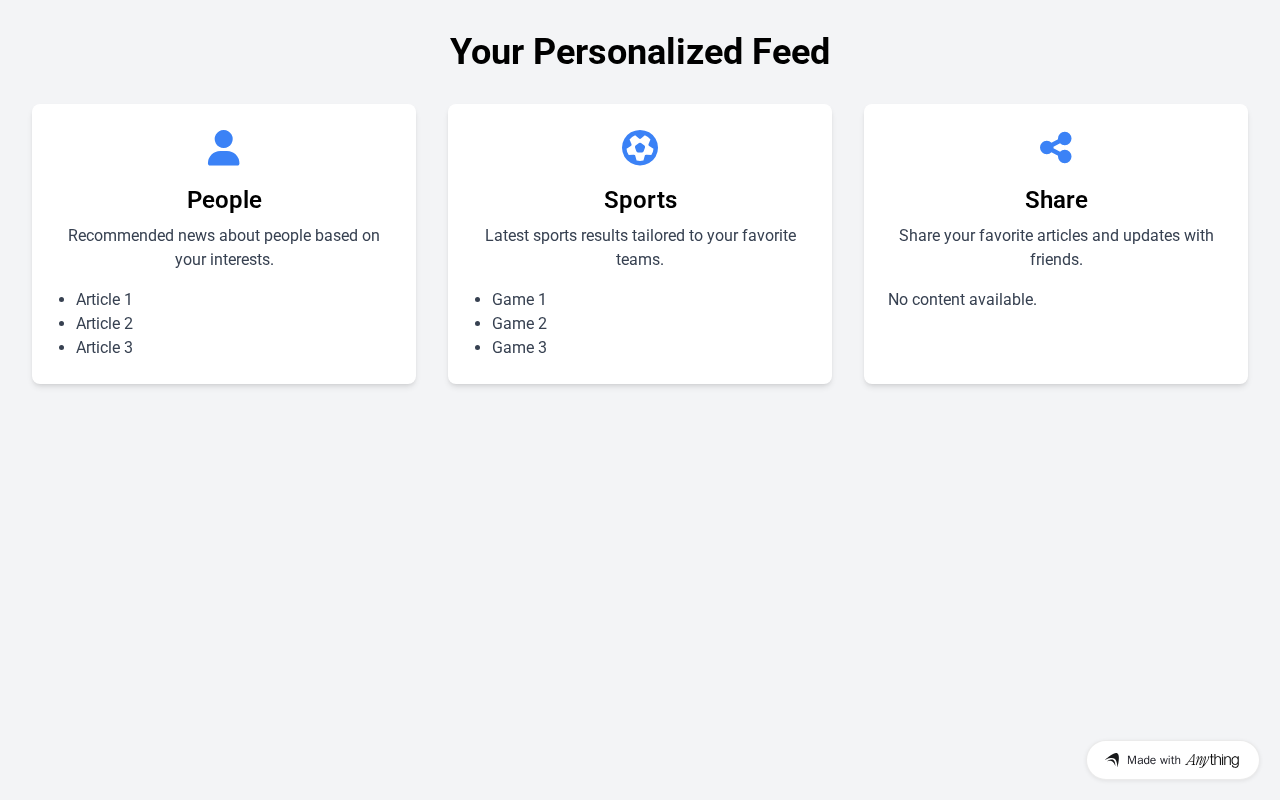Select Game 1 in Sports list
Viewport: 1280px width, 800px height.
tap(519, 299)
